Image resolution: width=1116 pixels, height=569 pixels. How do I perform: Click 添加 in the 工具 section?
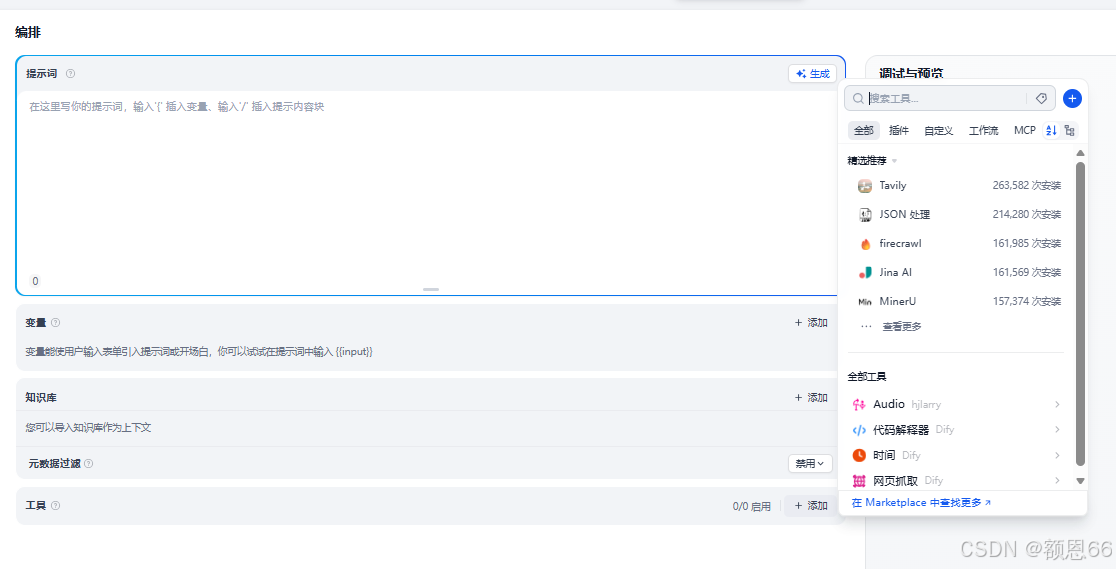click(811, 506)
